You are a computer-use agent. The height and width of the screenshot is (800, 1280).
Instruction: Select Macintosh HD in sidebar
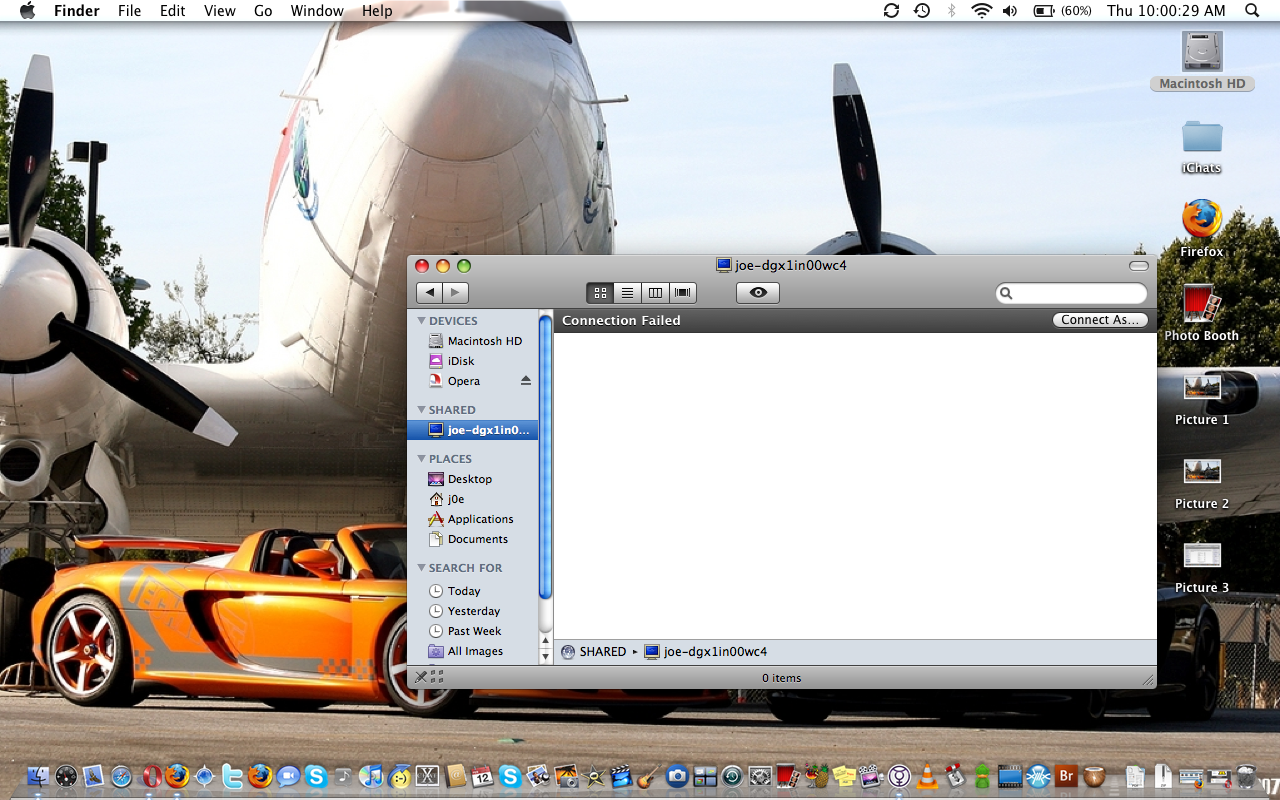(473, 341)
